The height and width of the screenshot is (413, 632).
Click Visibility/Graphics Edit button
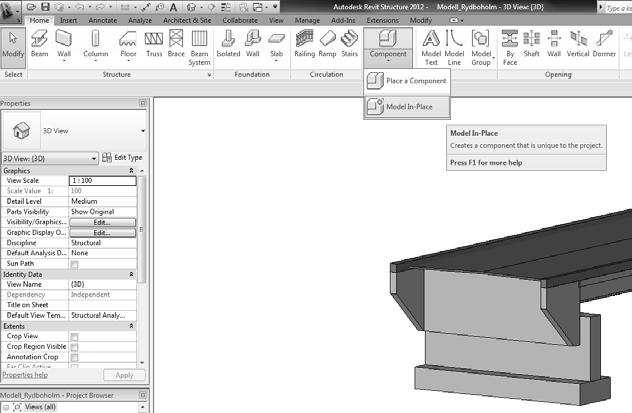(x=102, y=222)
